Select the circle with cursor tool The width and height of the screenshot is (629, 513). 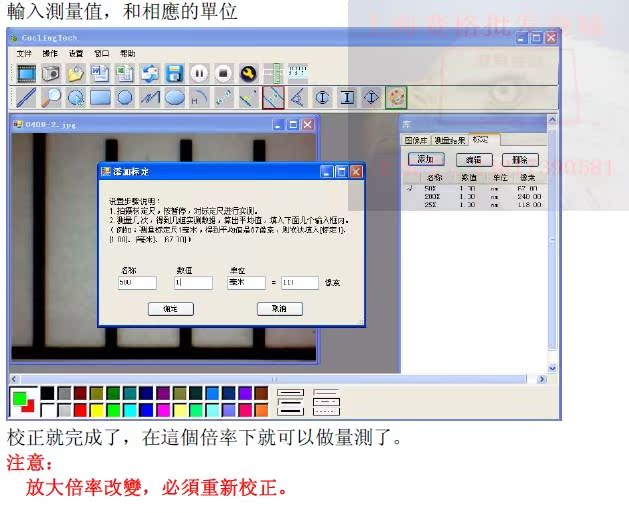click(x=76, y=97)
